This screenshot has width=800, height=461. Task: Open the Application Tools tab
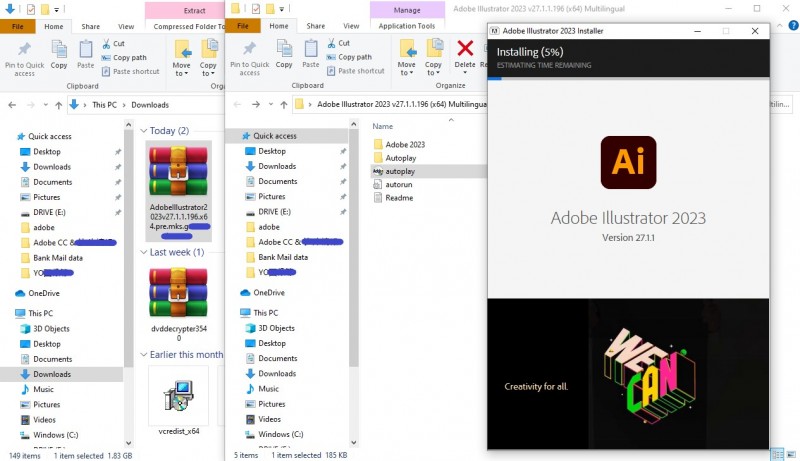tap(407, 26)
